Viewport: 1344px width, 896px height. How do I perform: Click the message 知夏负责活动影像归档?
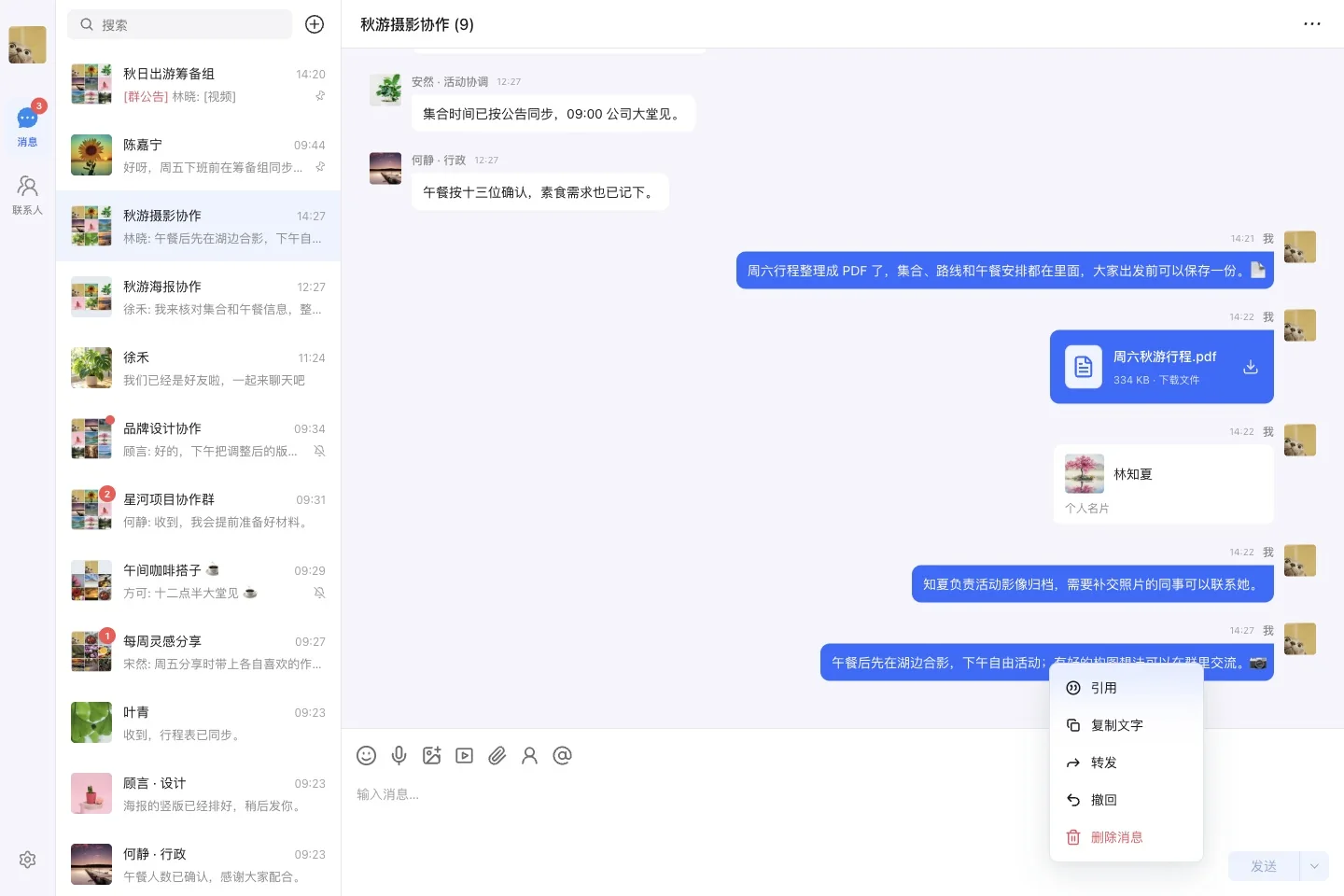1093,584
